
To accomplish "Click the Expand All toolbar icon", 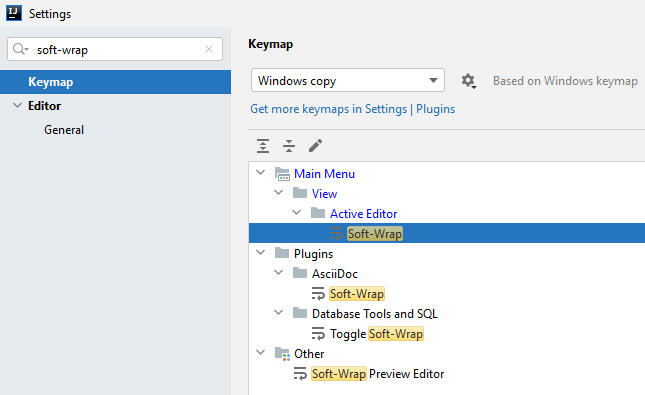I will point(263,146).
